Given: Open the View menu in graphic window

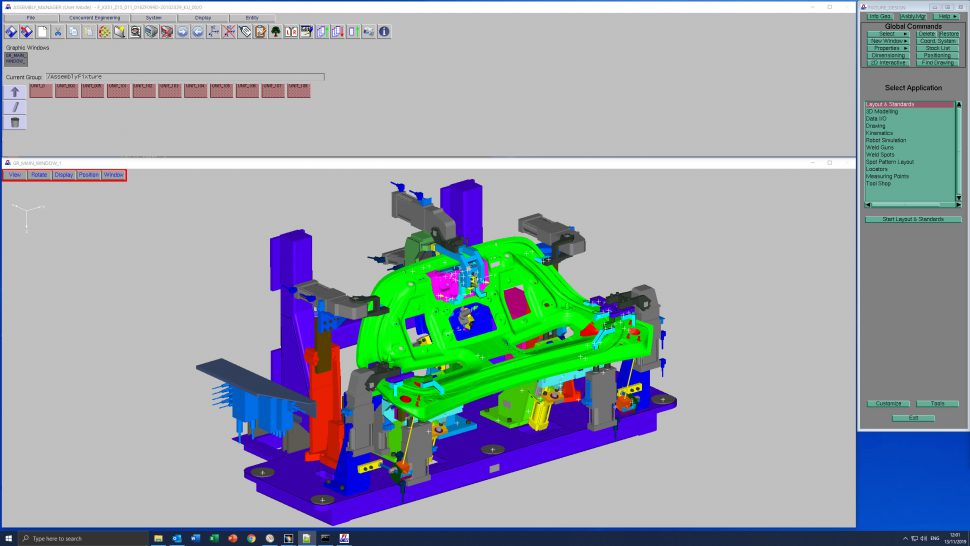Looking at the screenshot, I should point(15,175).
